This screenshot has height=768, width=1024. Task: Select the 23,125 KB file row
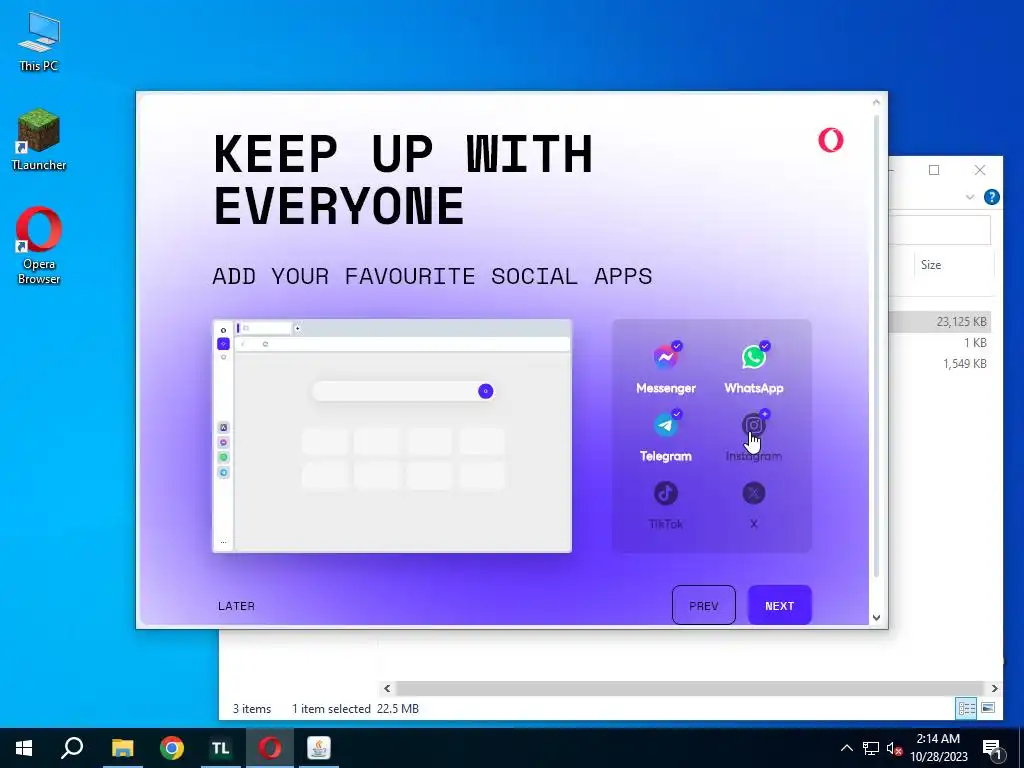pyautogui.click(x=939, y=321)
